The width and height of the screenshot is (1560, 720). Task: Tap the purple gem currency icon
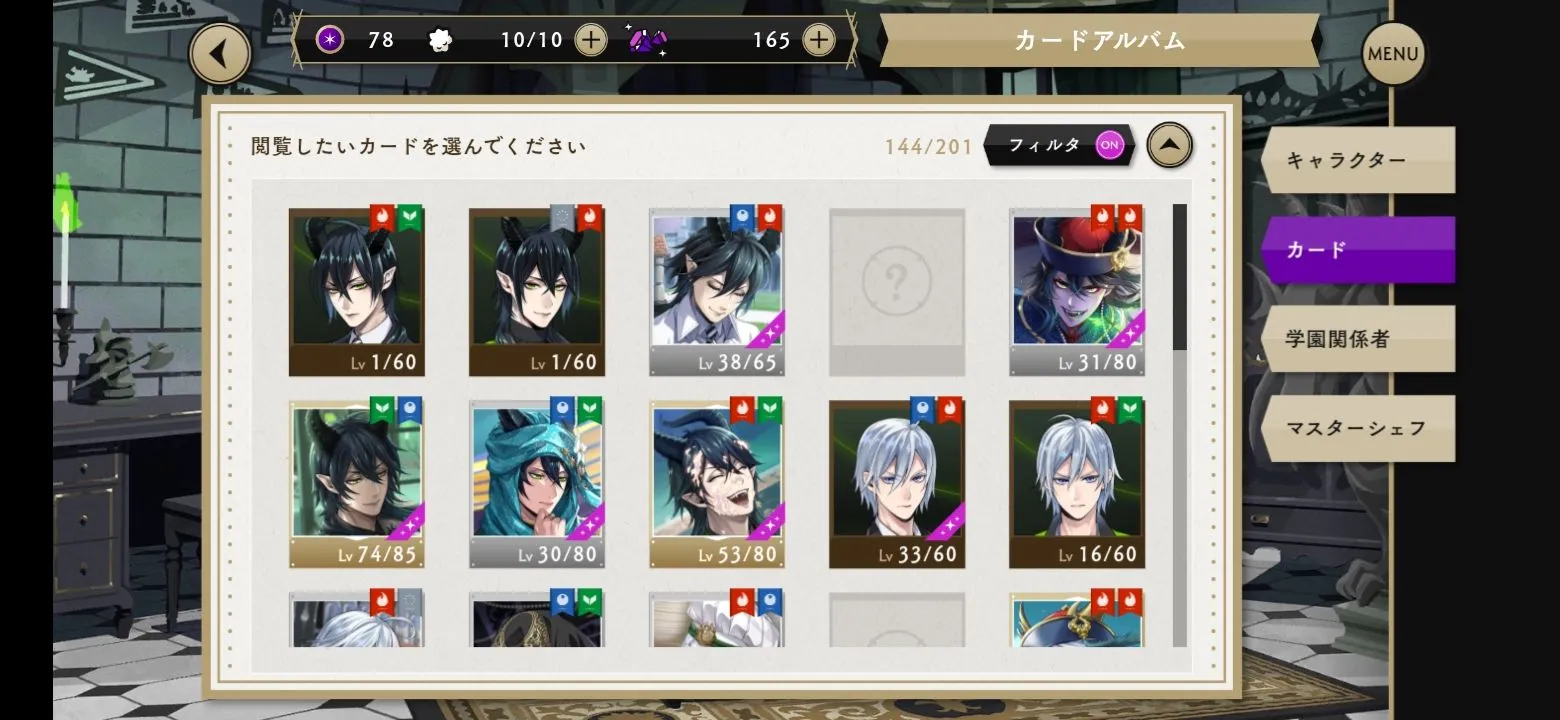tap(648, 40)
